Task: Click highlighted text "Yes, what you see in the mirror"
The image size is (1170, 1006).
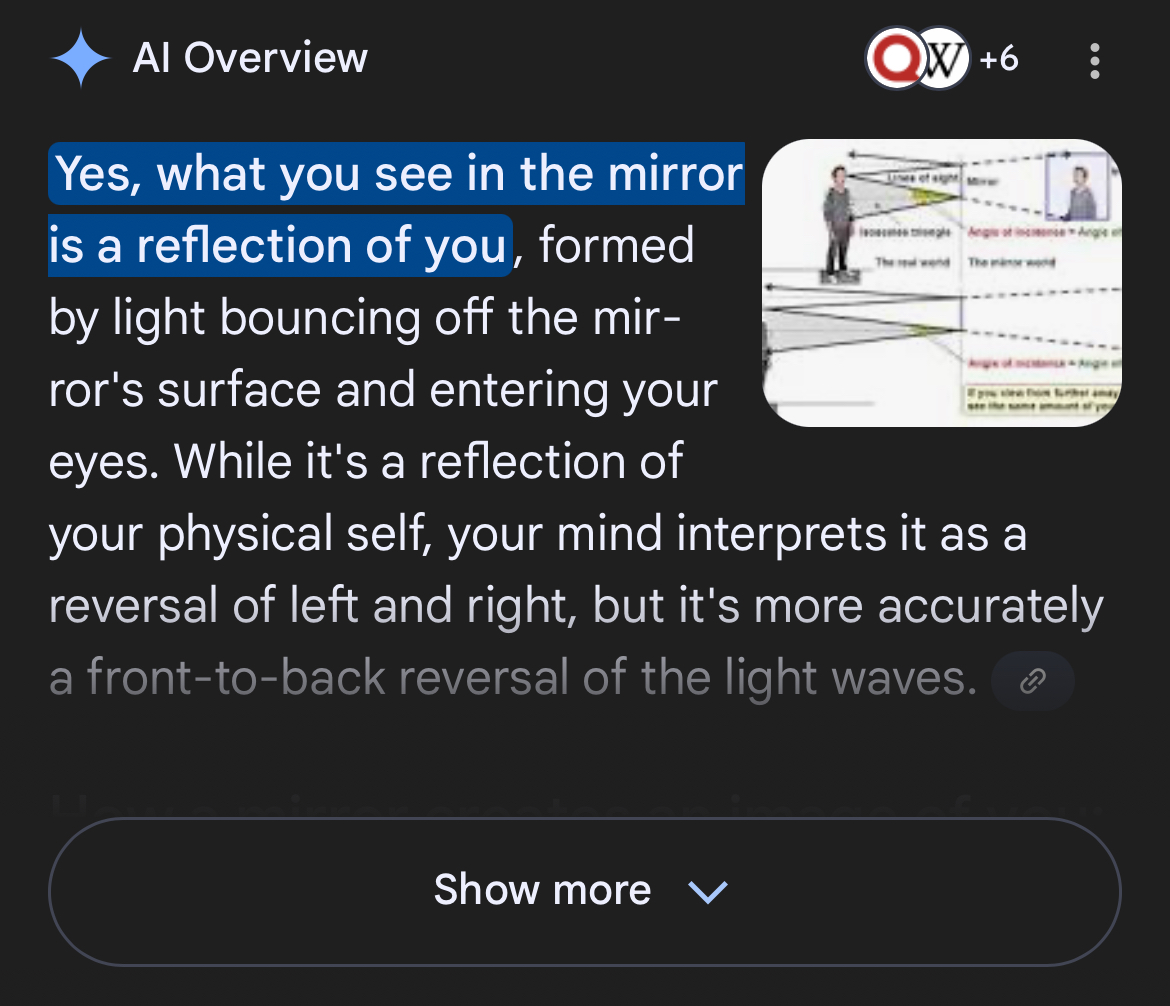Action: coord(398,174)
